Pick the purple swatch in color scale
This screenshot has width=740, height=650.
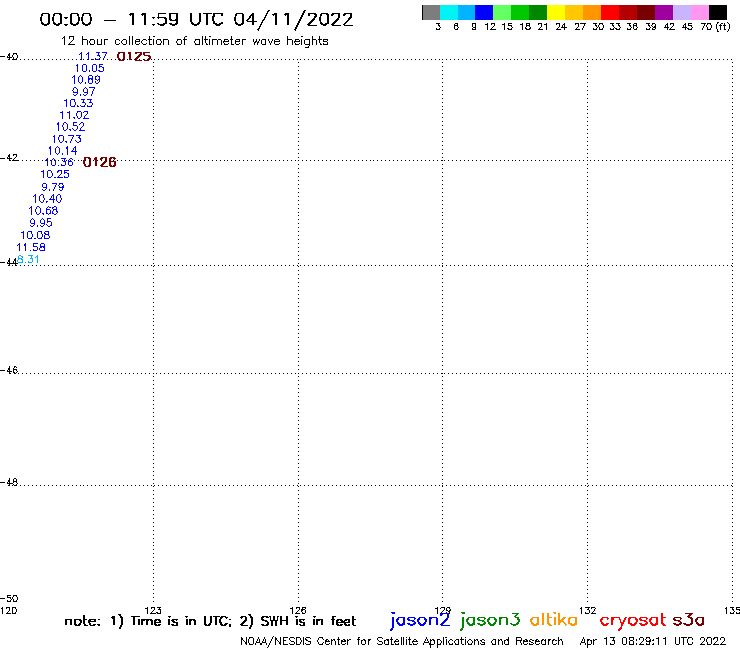coord(664,12)
